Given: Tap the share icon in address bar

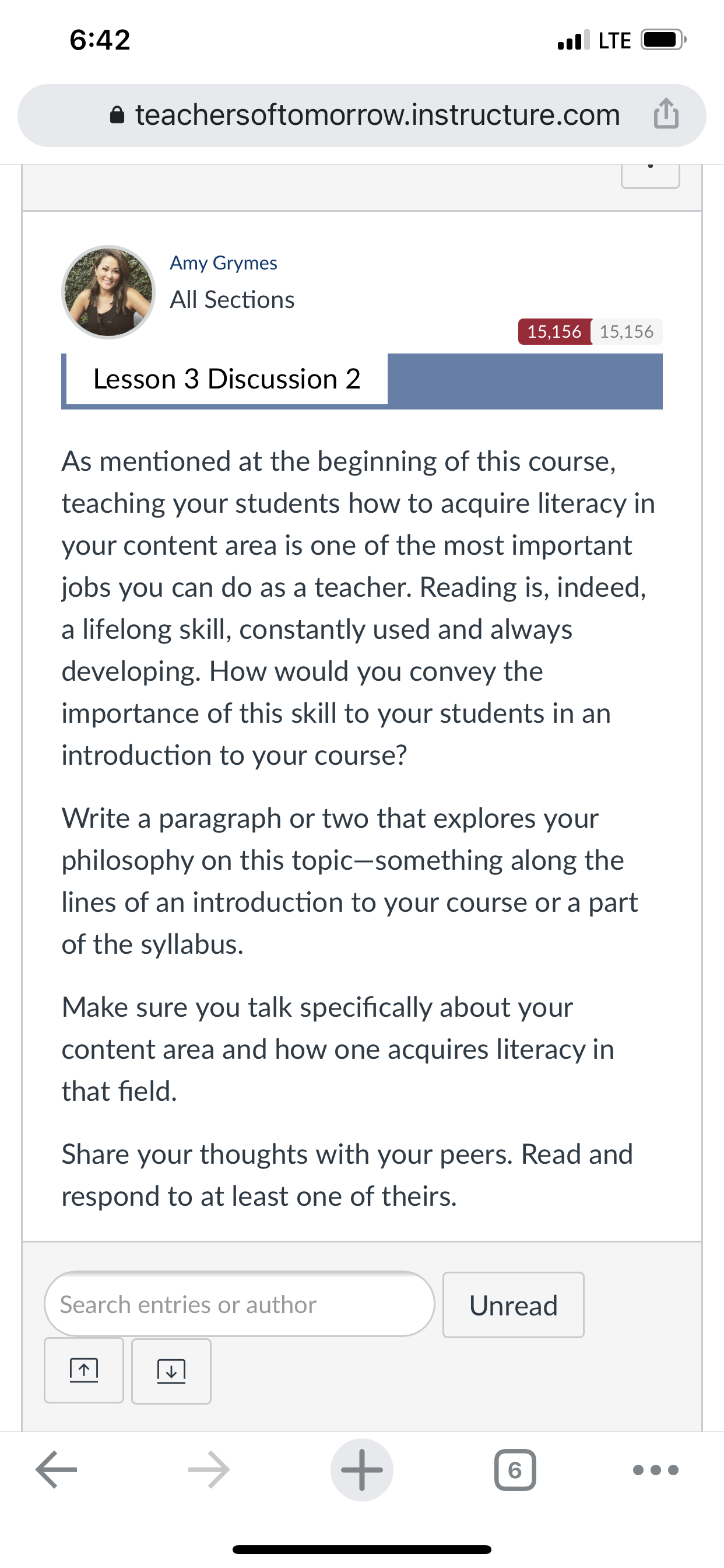Looking at the screenshot, I should point(666,114).
